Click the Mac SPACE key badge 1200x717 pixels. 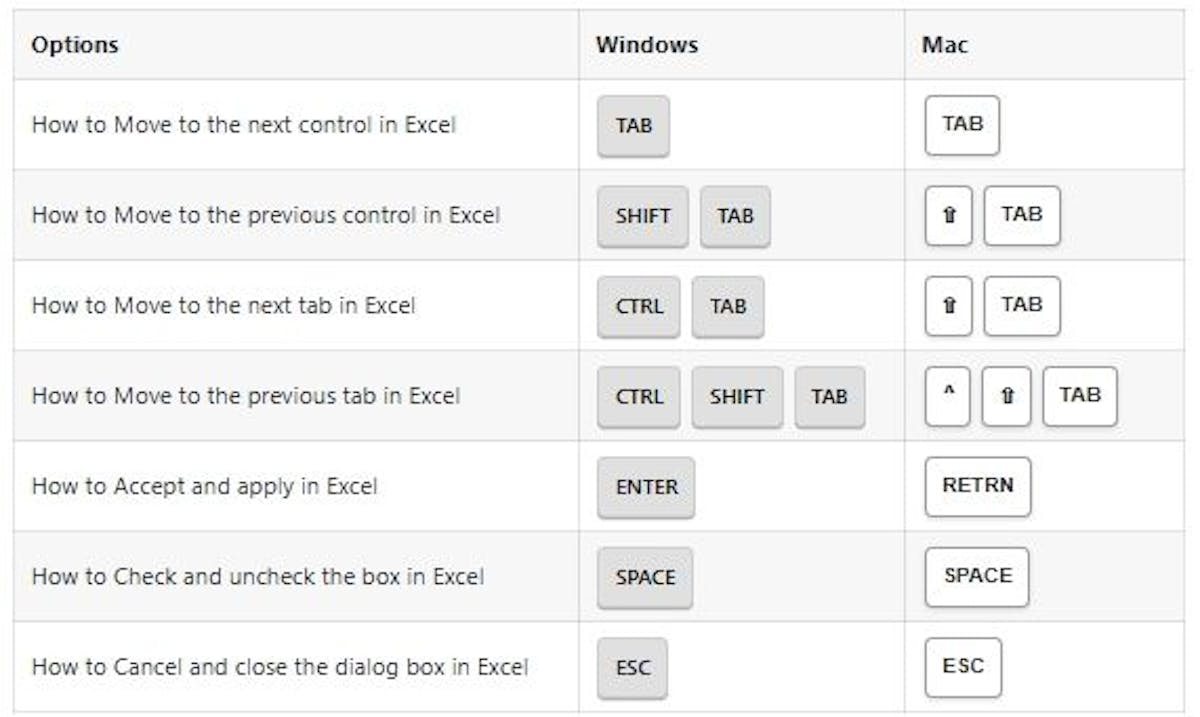pyautogui.click(x=977, y=576)
